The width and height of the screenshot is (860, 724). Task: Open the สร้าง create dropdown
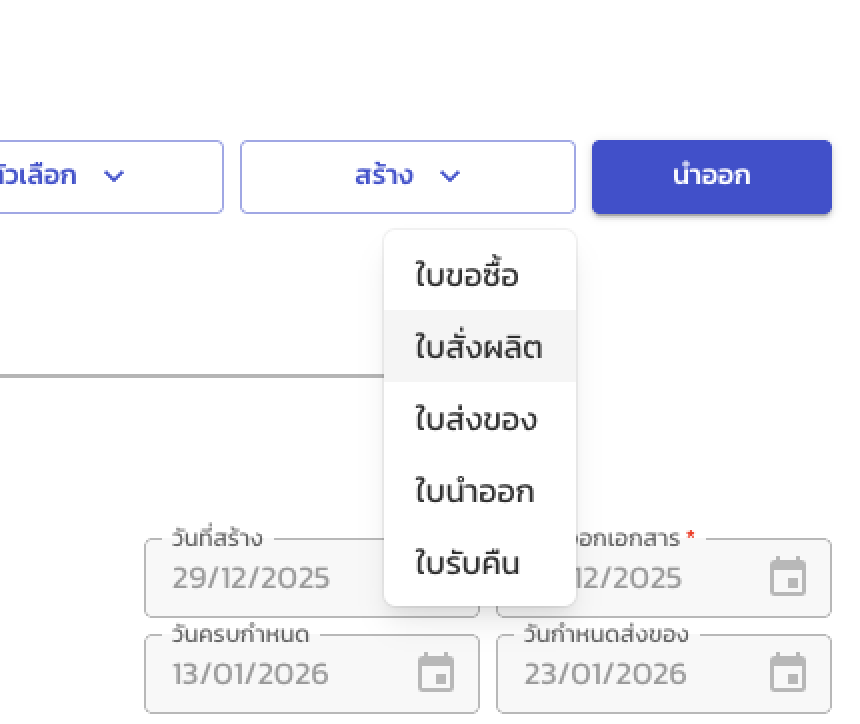click(407, 177)
